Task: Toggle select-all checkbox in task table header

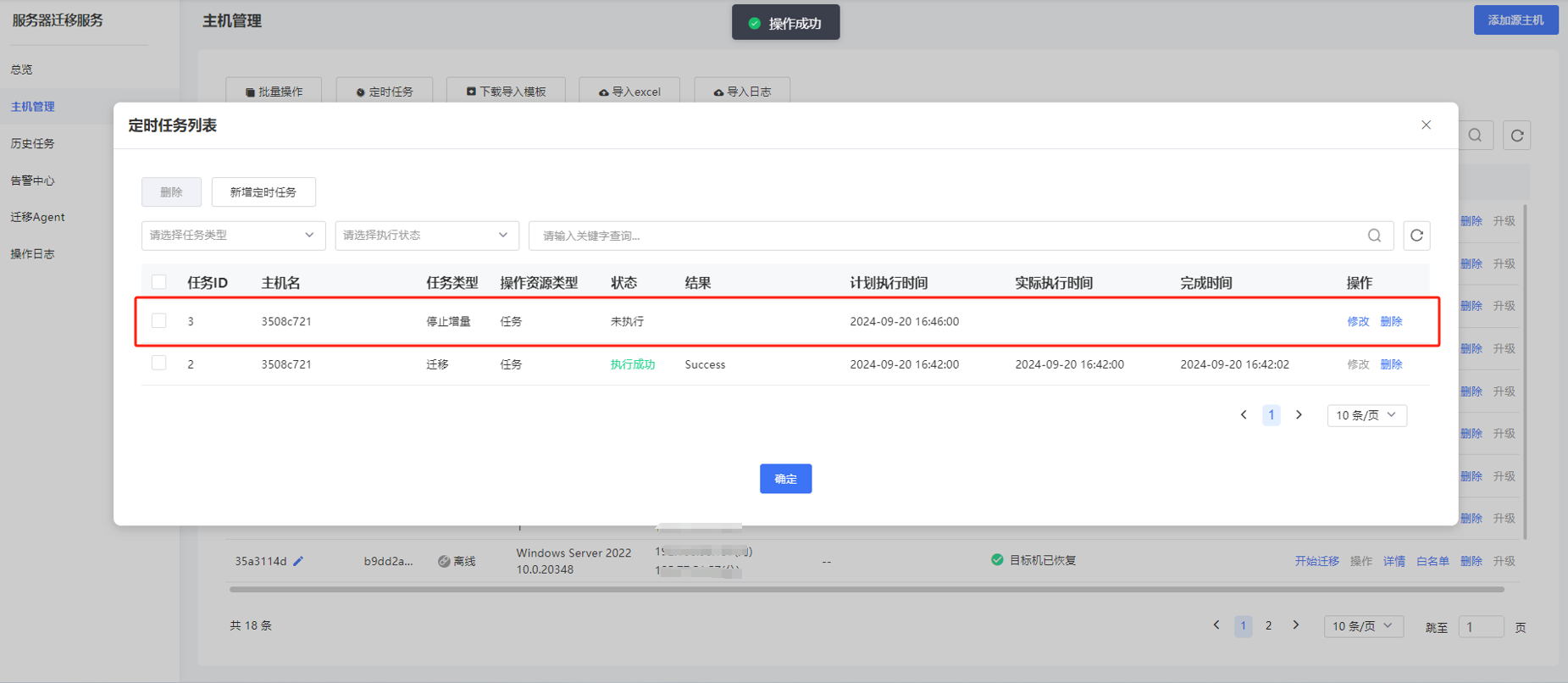Action: pyautogui.click(x=159, y=282)
